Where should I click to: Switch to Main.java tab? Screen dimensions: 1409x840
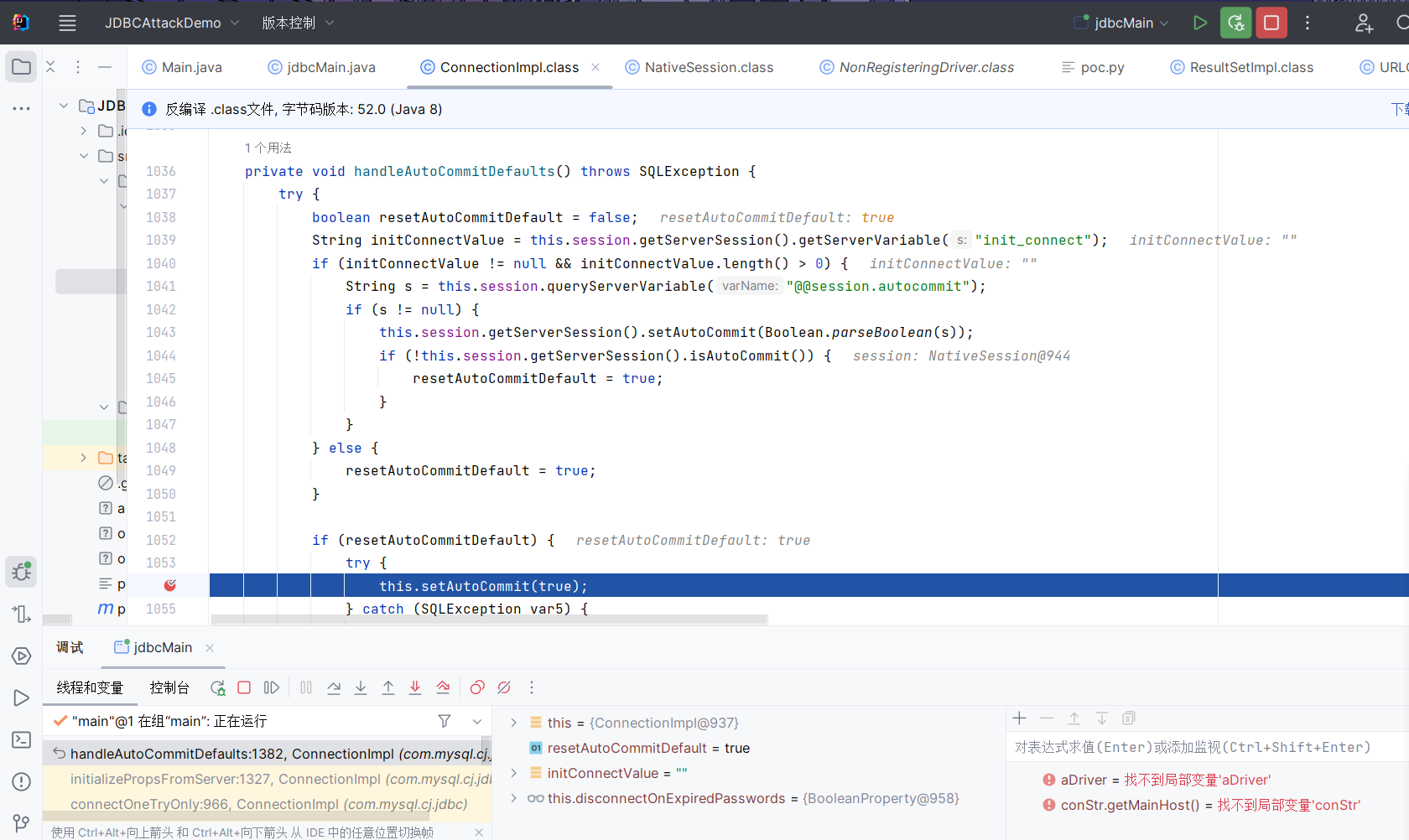[182, 67]
